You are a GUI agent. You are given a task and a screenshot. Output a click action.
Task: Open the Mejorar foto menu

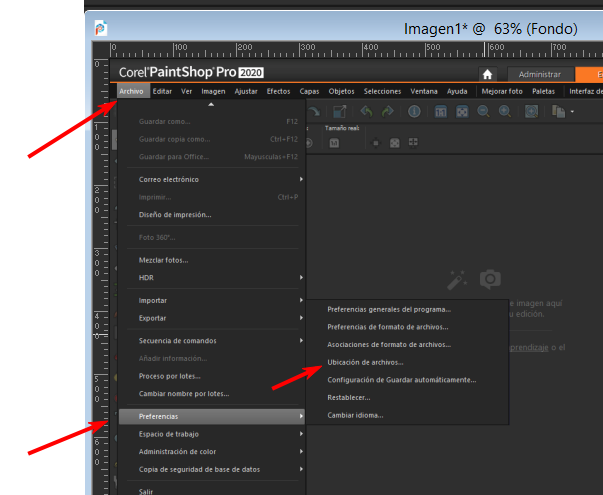[x=502, y=91]
